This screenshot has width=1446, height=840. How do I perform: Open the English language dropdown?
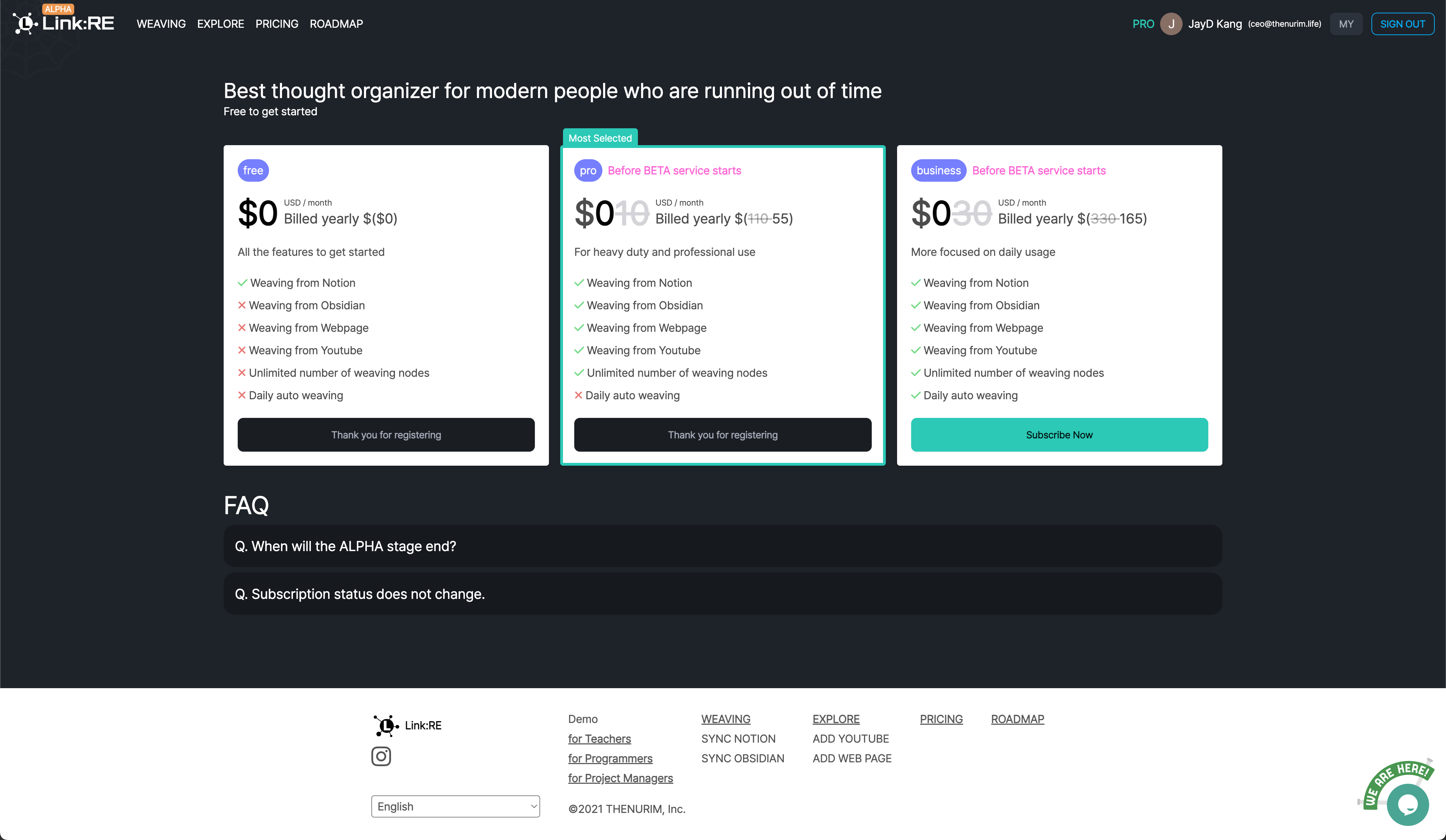tap(455, 806)
